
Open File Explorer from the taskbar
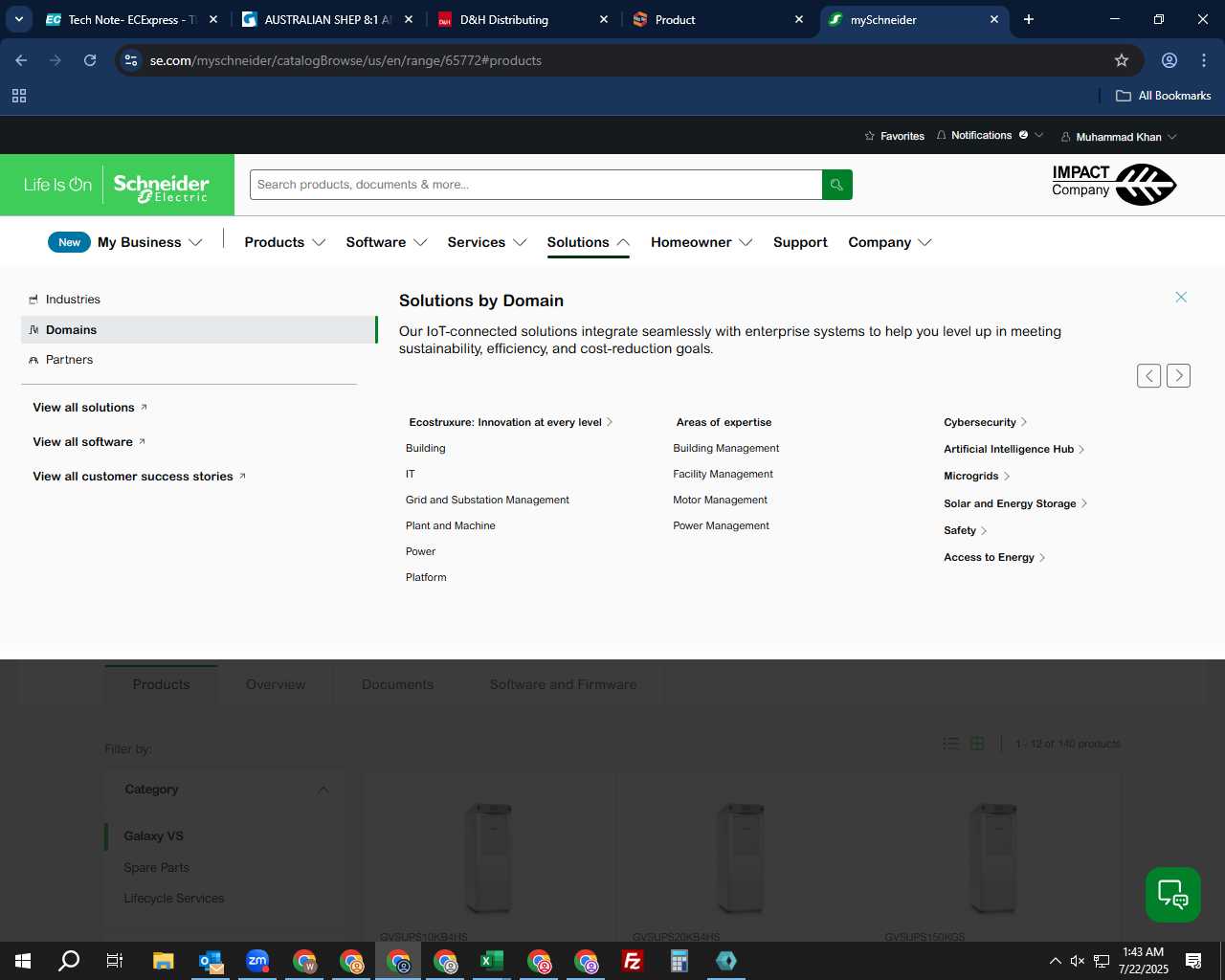pyautogui.click(x=164, y=961)
